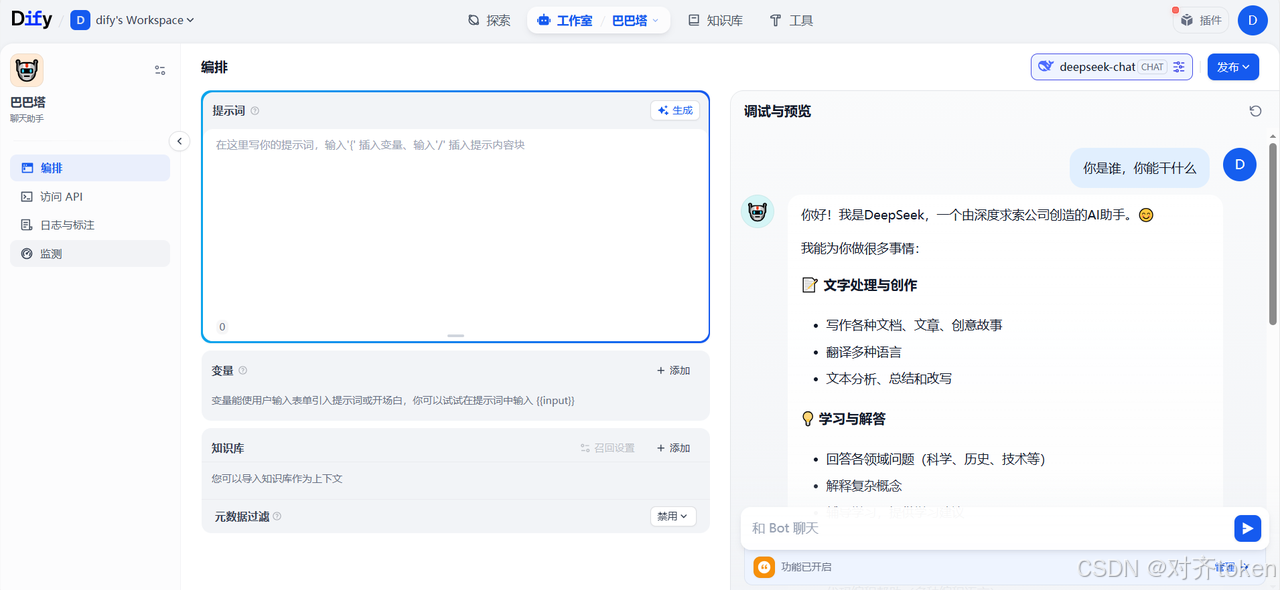Click model parameter sliders icon beside CHAT
The image size is (1280, 590).
pos(1179,67)
